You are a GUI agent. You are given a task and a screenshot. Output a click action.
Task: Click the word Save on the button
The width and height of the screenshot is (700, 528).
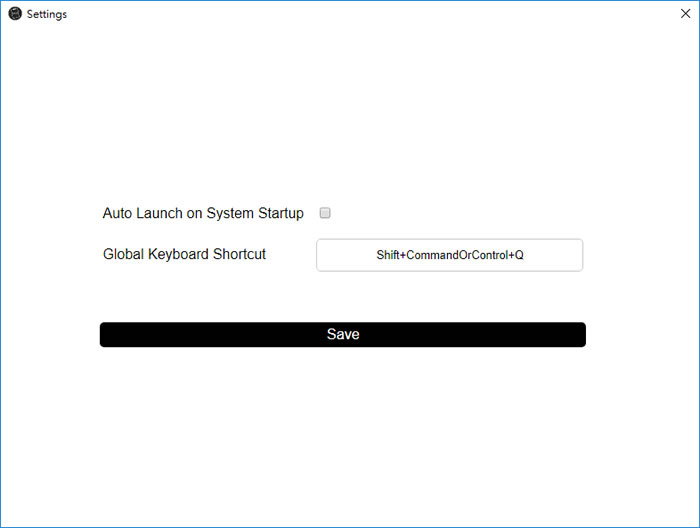point(343,334)
